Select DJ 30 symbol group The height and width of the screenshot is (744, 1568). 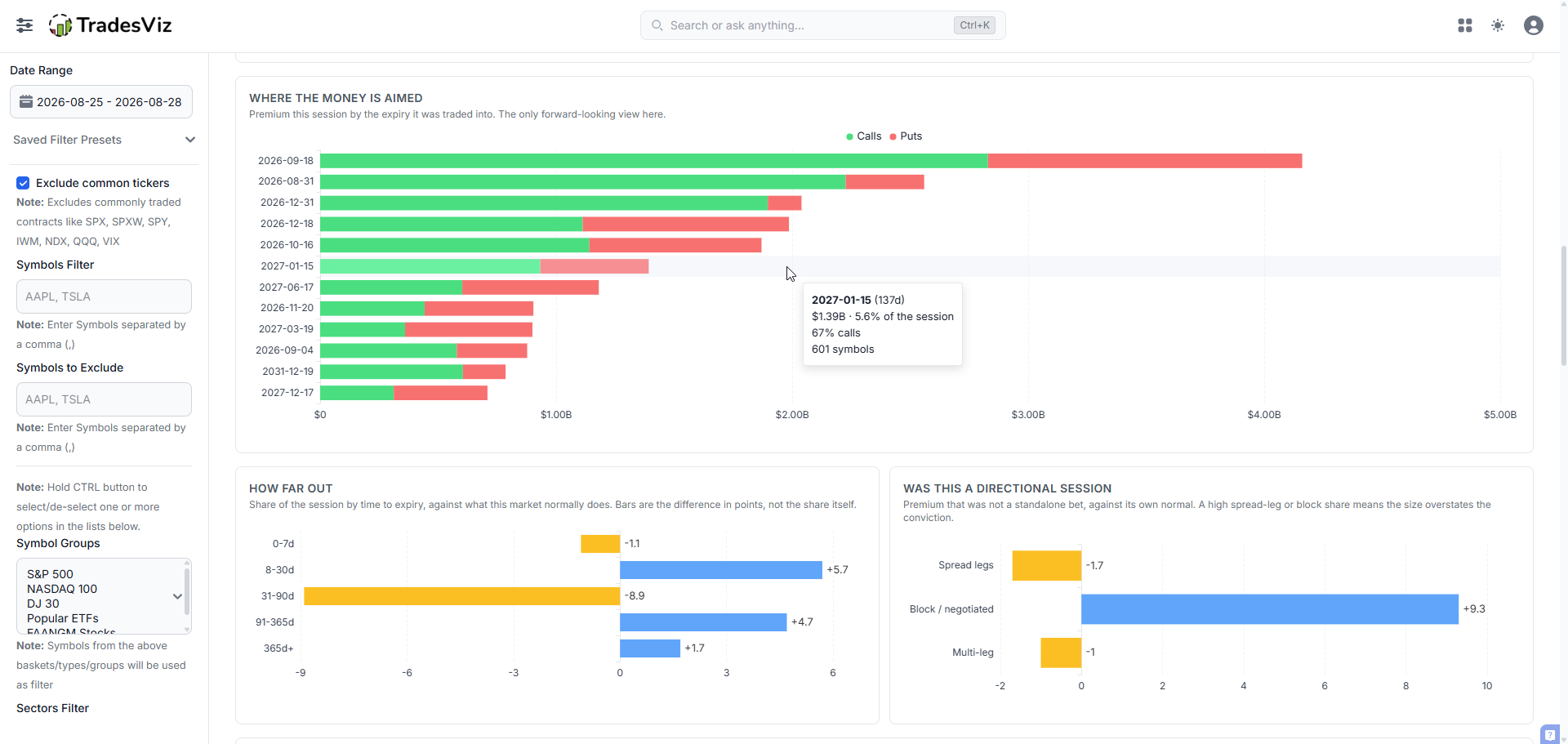[x=43, y=604]
